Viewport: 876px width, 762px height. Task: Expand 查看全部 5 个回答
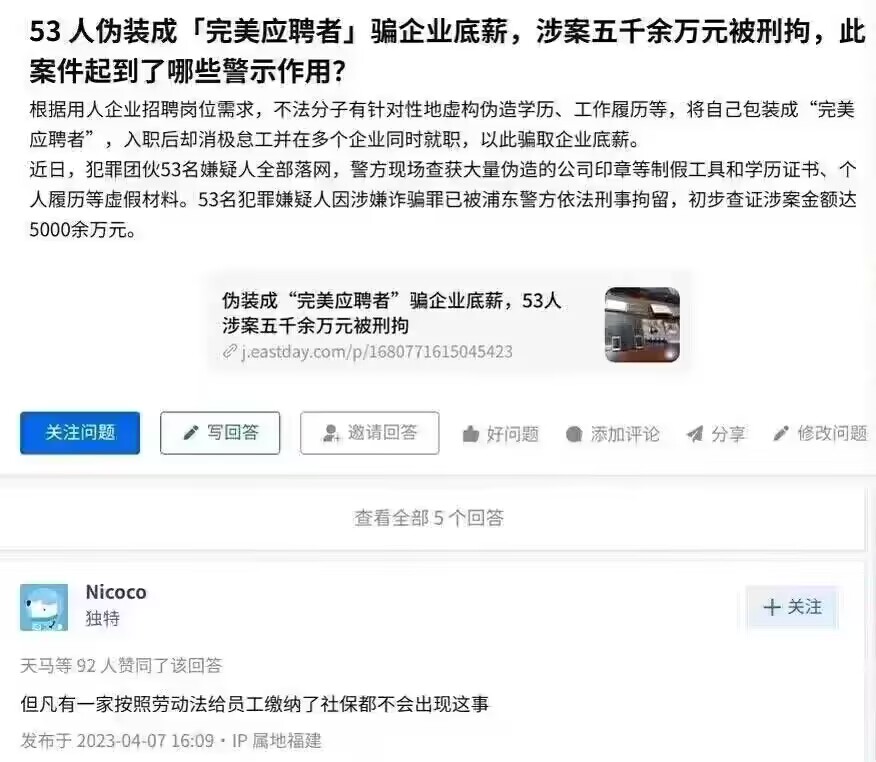429,518
